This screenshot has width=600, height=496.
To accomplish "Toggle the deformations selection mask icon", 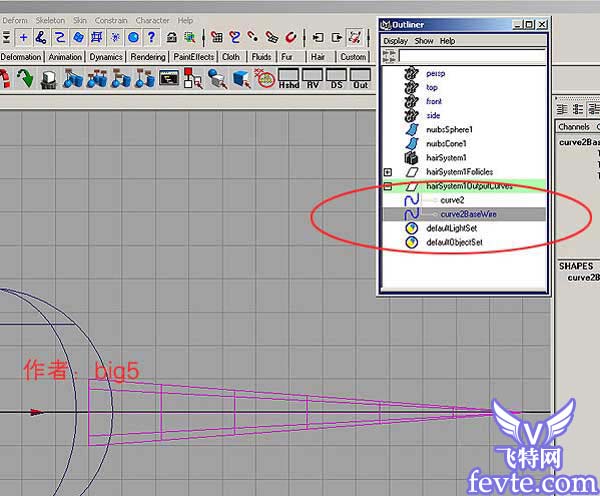I will (x=96, y=38).
